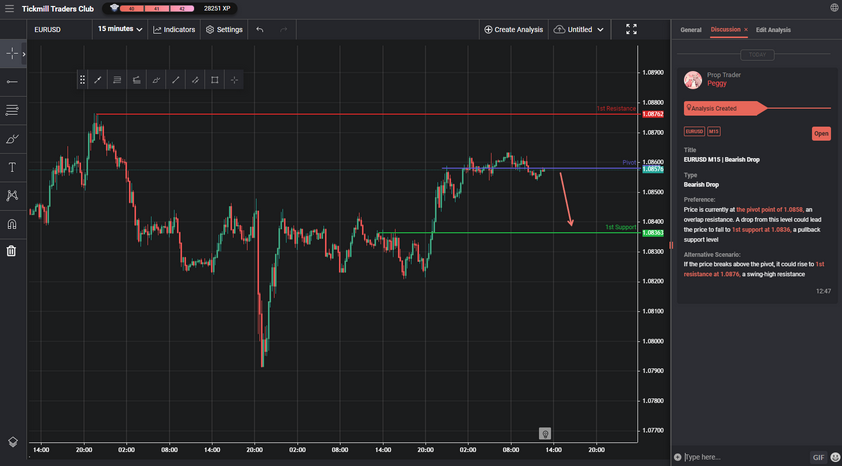Click the 1st Support price label 1.08363
The image size is (842, 466).
(x=652, y=233)
